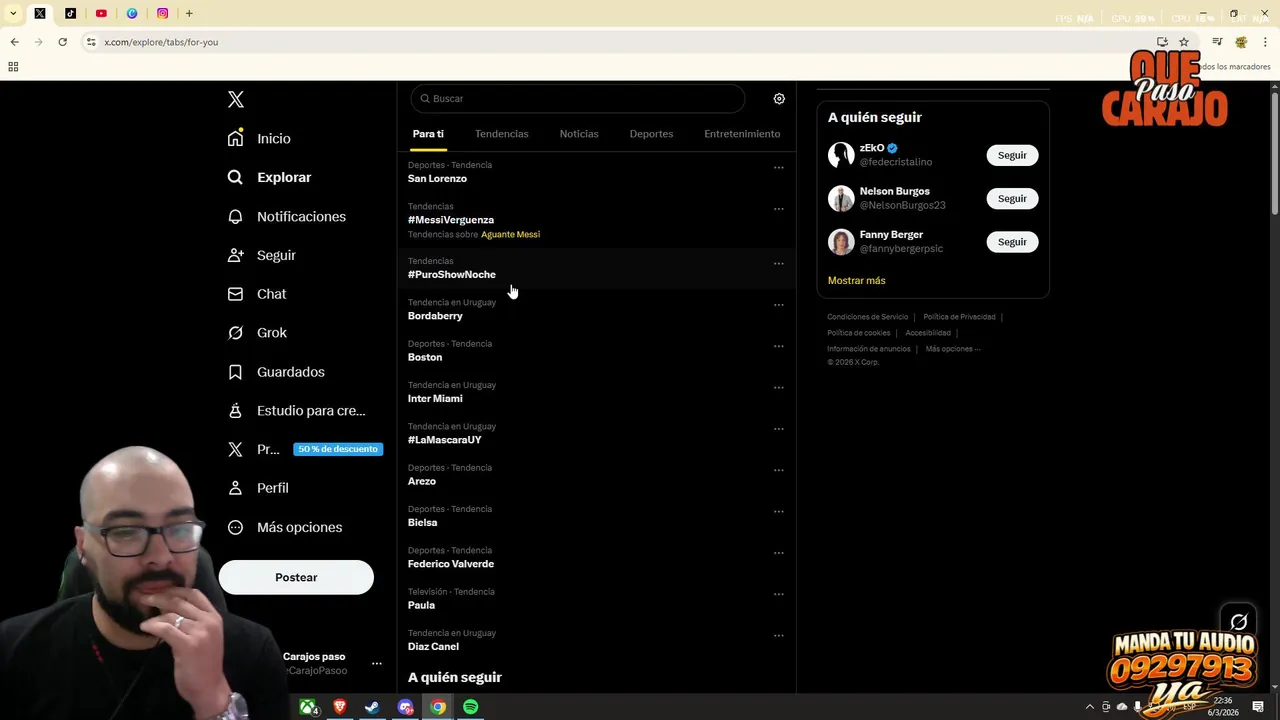Image resolution: width=1280 pixels, height=720 pixels.
Task: Open Spotify from taskbar
Action: pyautogui.click(x=470, y=707)
